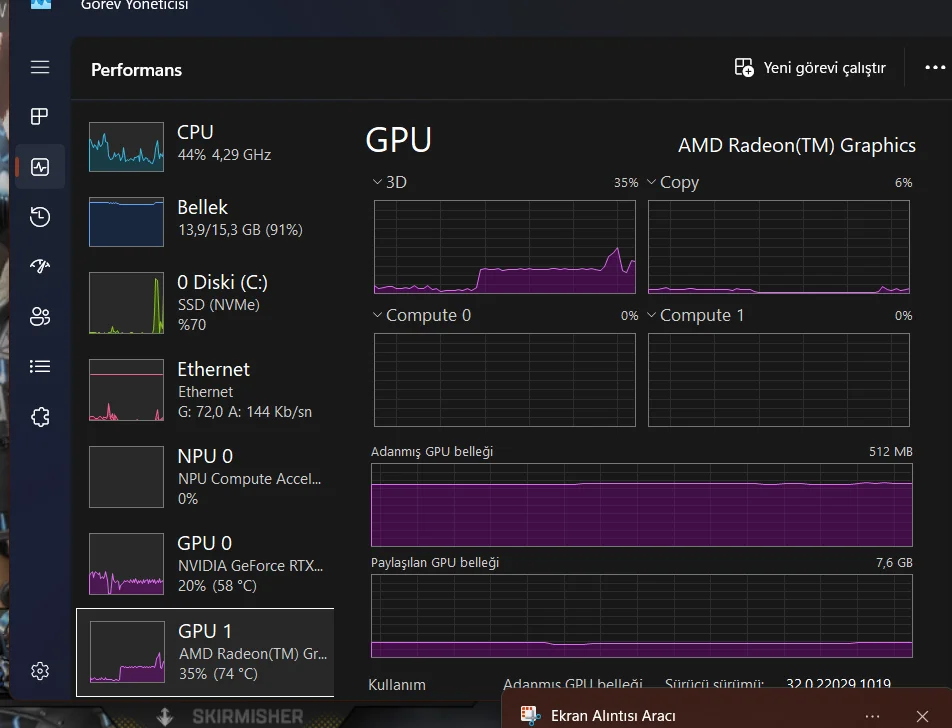Click the Copy engine usage graph

(779, 247)
